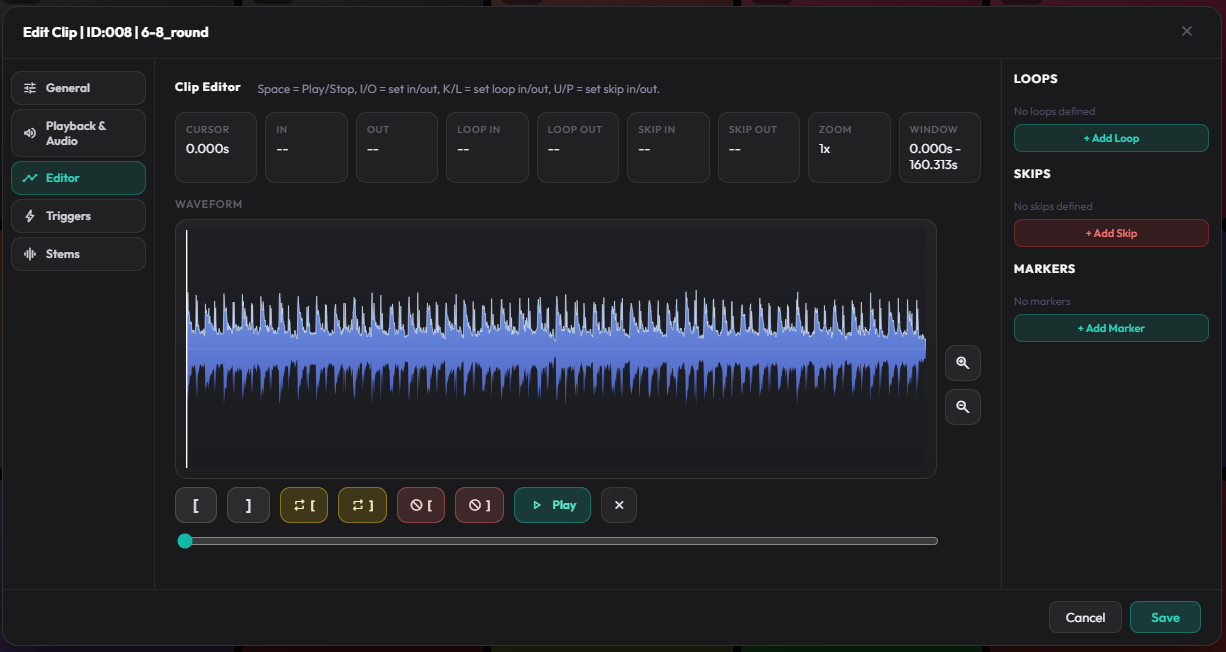Add a new loop
The image size is (1226, 652).
1111,138
